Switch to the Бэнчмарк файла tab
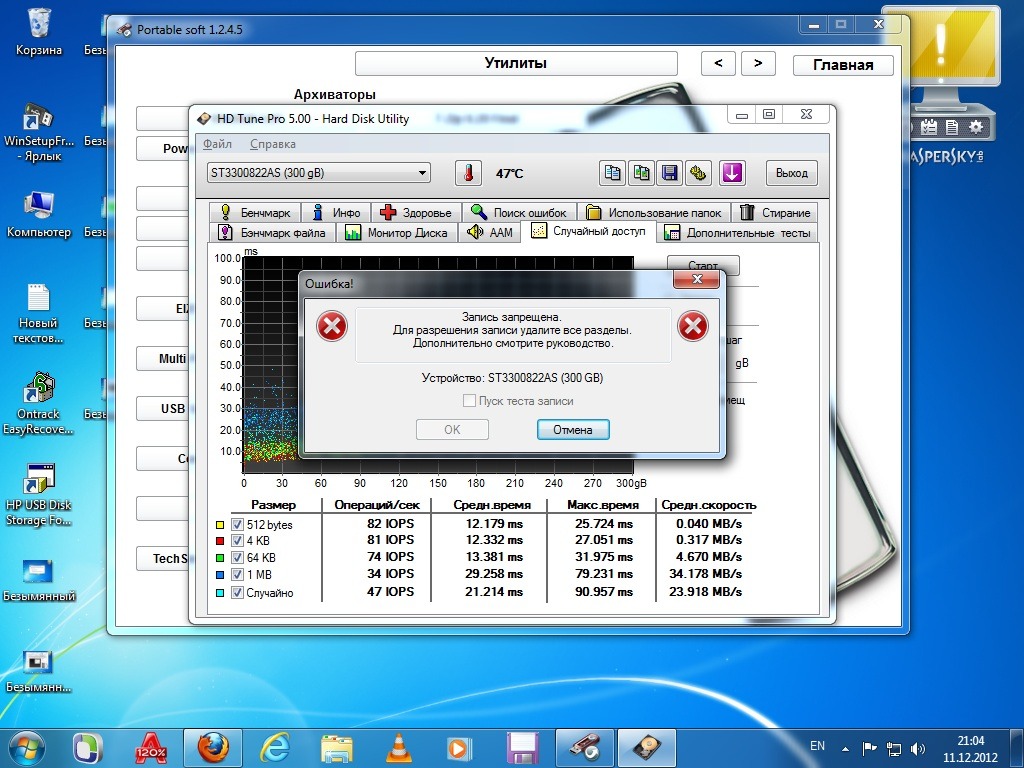The width and height of the screenshot is (1024, 768). coord(272,232)
